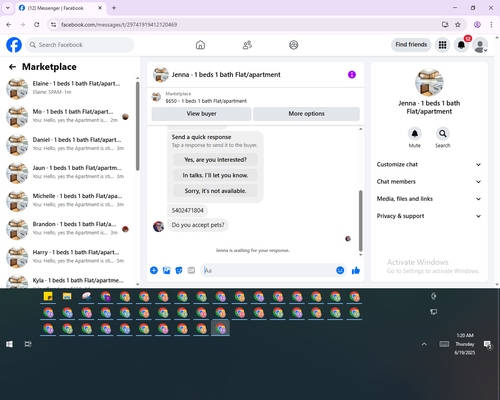
Task: Show hidden system tray icons
Action: [x=424, y=344]
